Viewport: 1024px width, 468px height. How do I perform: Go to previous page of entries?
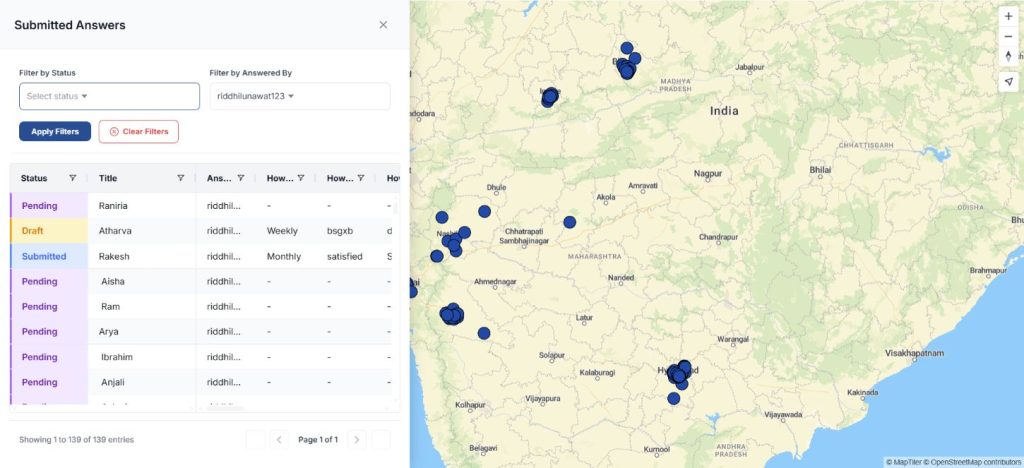click(x=280, y=439)
